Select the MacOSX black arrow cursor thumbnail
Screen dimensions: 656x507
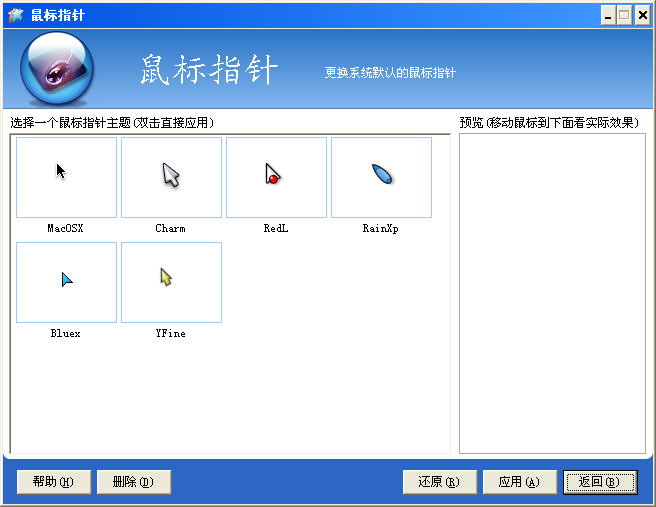coord(66,177)
